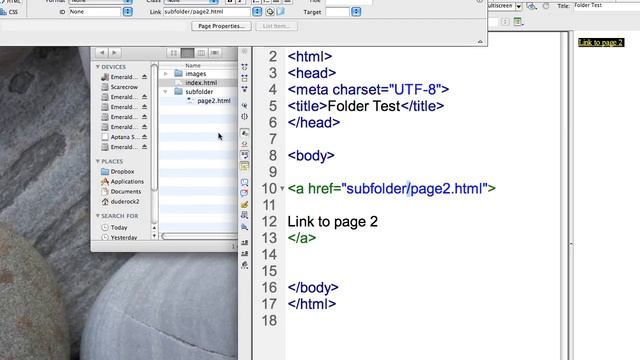Image resolution: width=640 pixels, height=360 pixels.
Task: Click Folder Test text on code line 5
Action: [364, 106]
